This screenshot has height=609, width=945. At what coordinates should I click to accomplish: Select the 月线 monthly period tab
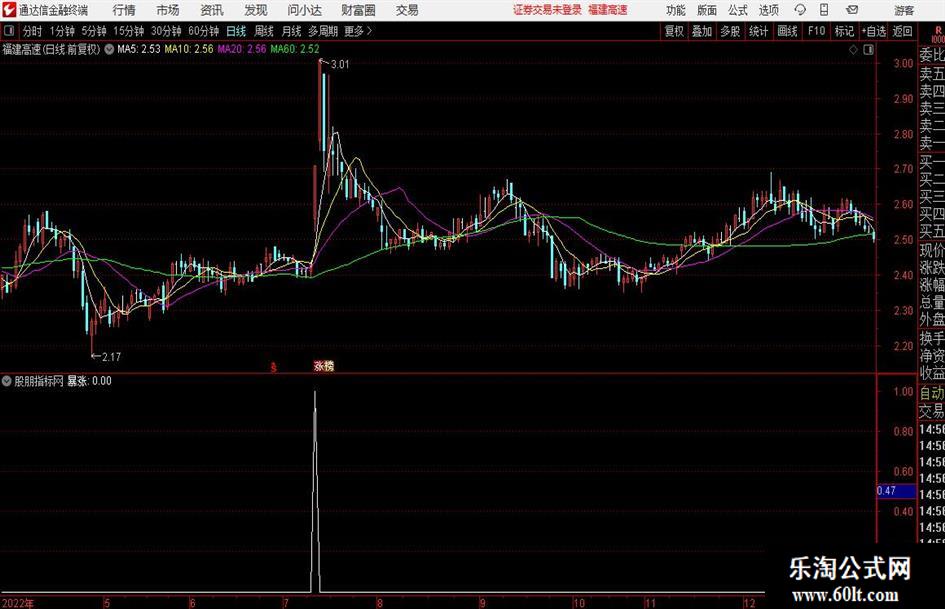[x=291, y=31]
